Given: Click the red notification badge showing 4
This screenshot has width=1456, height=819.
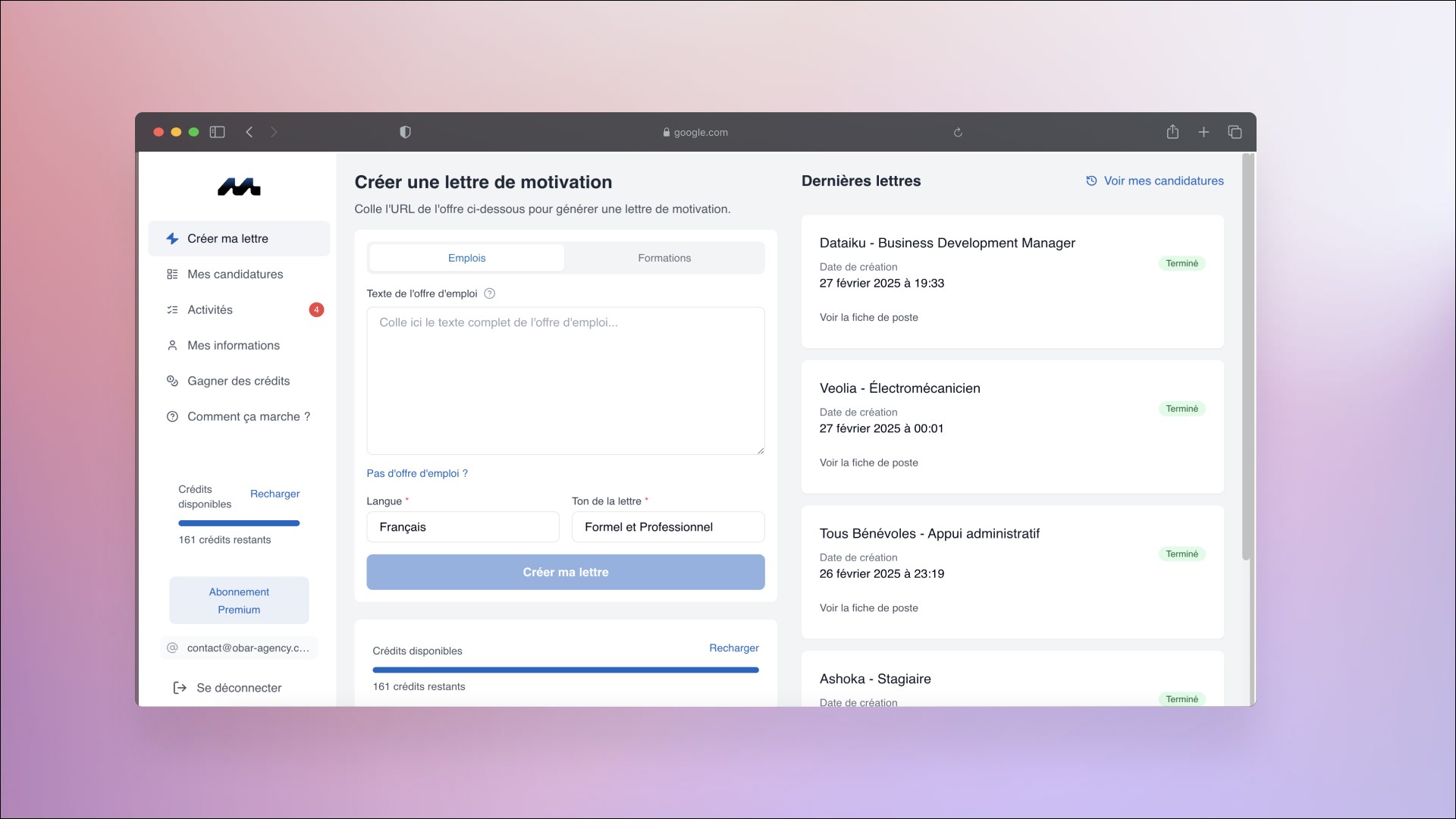Looking at the screenshot, I should point(316,309).
